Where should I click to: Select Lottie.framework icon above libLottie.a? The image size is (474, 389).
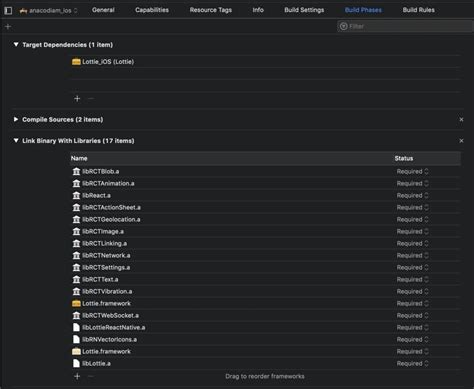coord(76,351)
